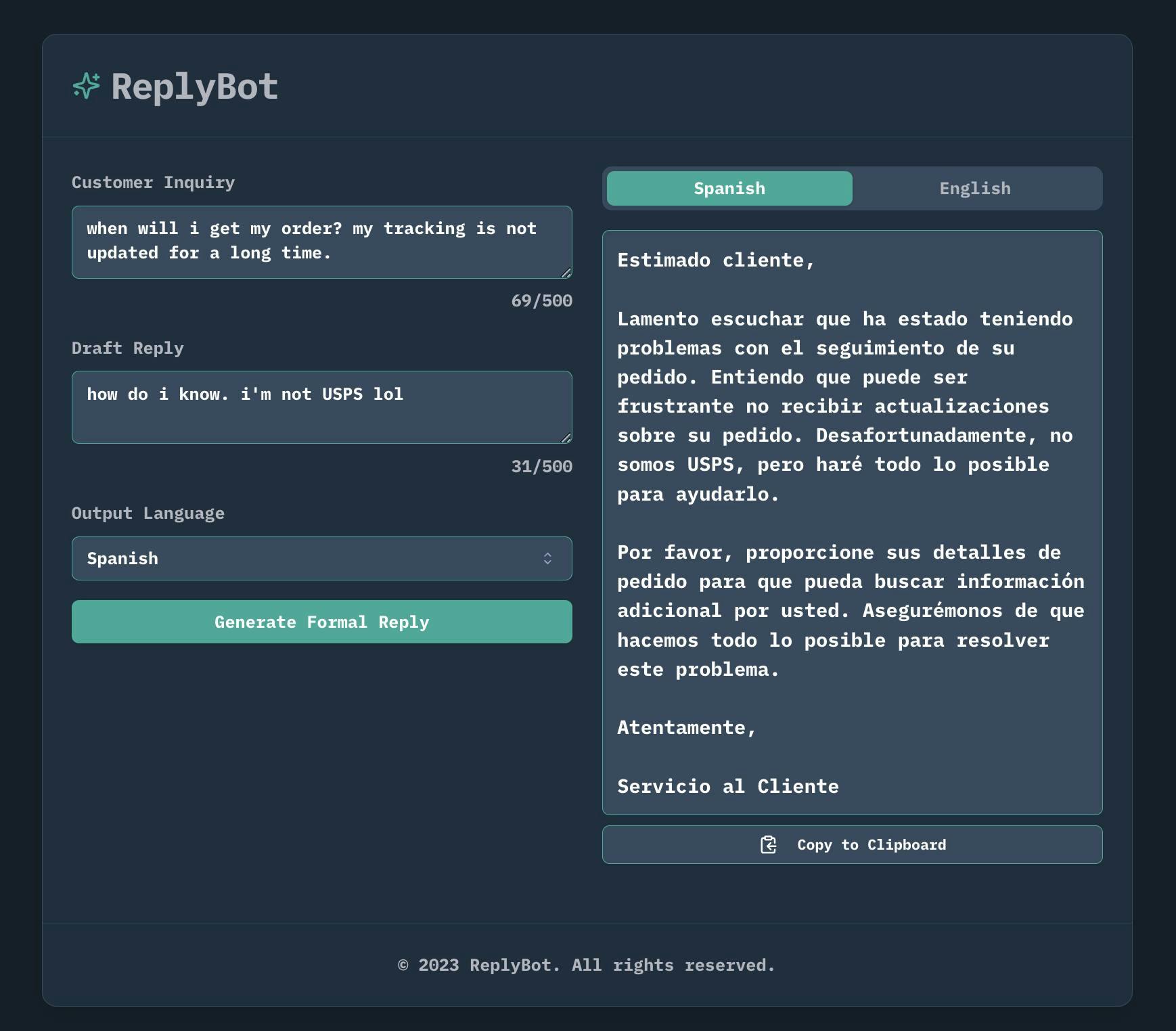Focus the Draft Reply text field
Viewport: 1176px width, 1031px height.
(321, 407)
